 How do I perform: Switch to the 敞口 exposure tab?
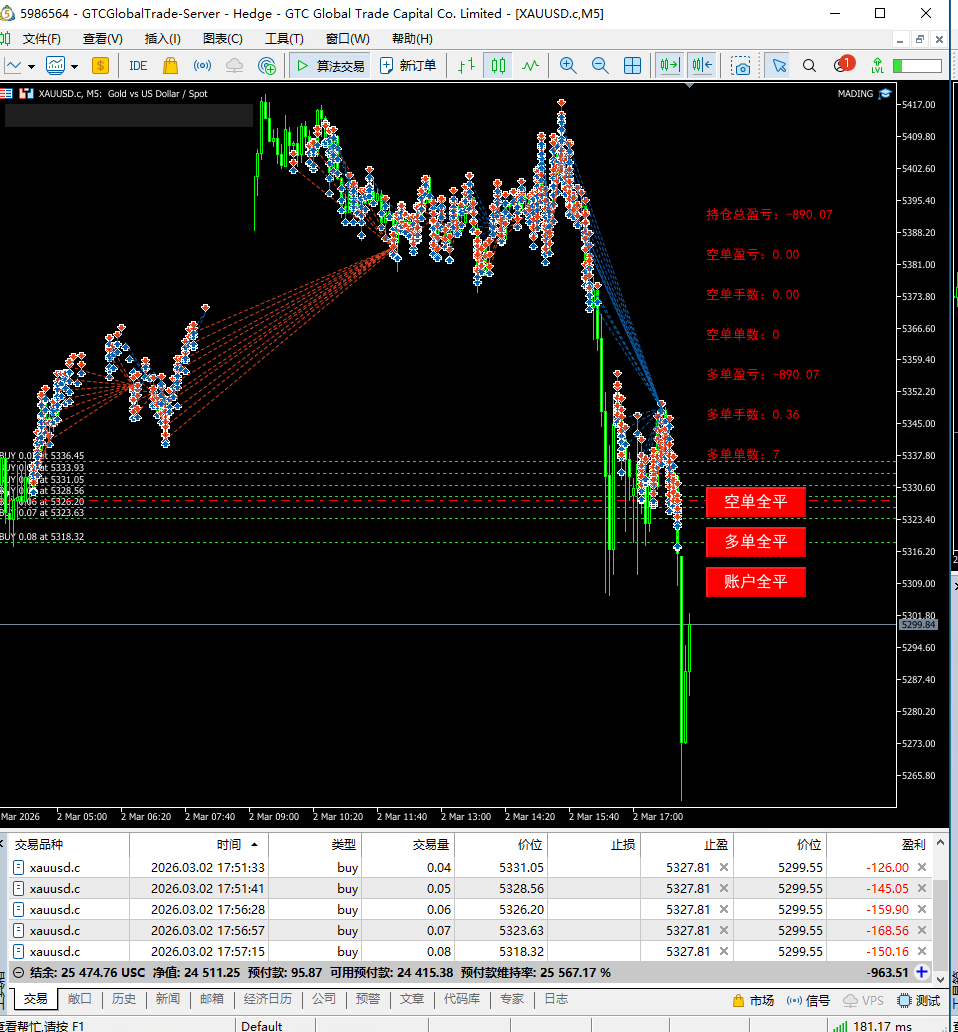[x=80, y=999]
